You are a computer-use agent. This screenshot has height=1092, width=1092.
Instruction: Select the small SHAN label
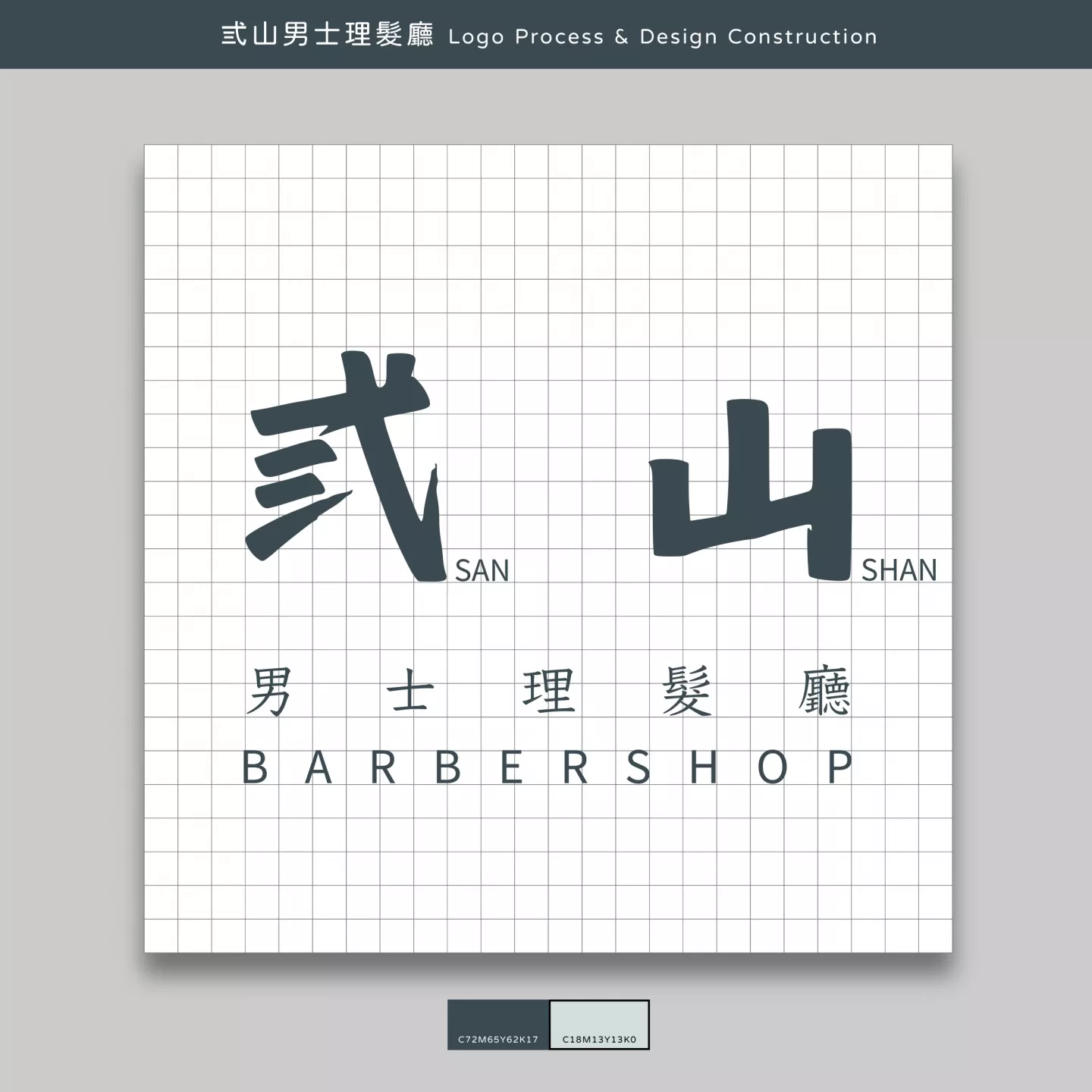(899, 570)
